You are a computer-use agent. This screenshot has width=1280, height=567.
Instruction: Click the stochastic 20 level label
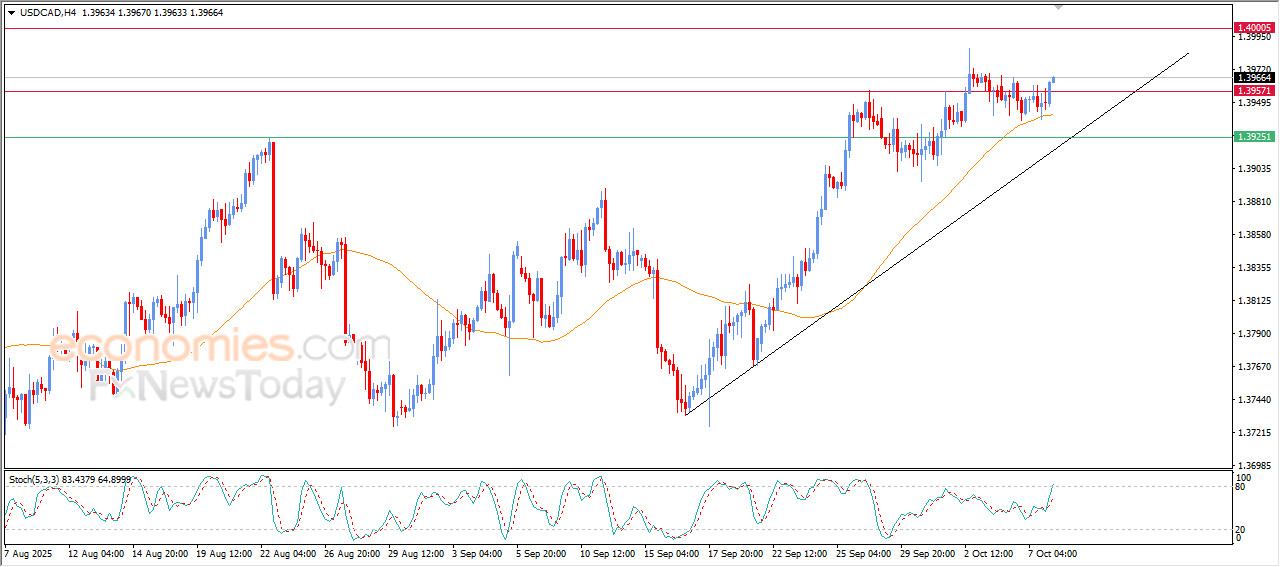point(1242,529)
